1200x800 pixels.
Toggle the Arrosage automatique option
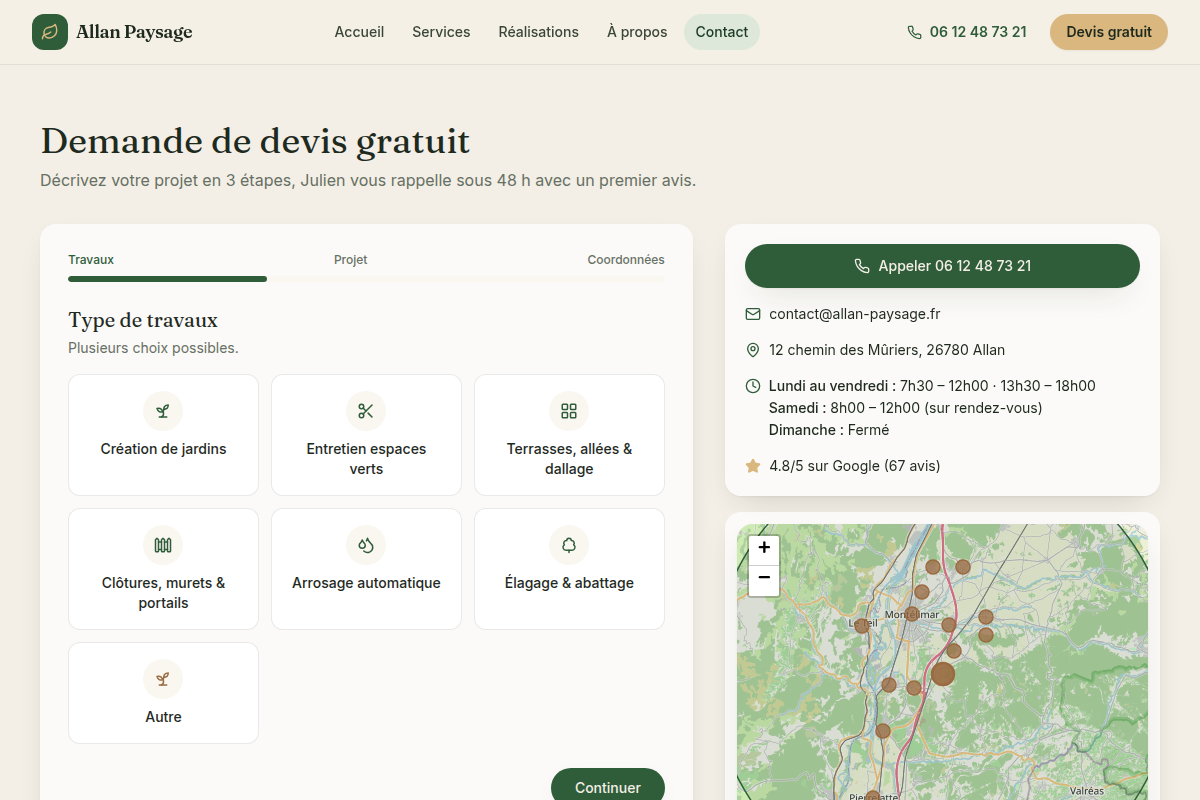[366, 569]
